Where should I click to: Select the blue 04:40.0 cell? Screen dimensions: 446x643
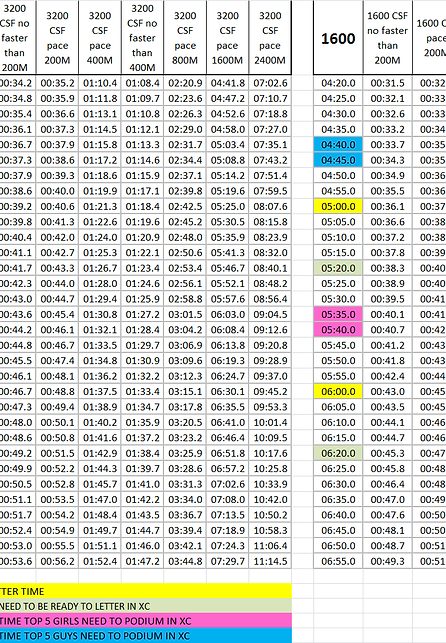tap(338, 145)
